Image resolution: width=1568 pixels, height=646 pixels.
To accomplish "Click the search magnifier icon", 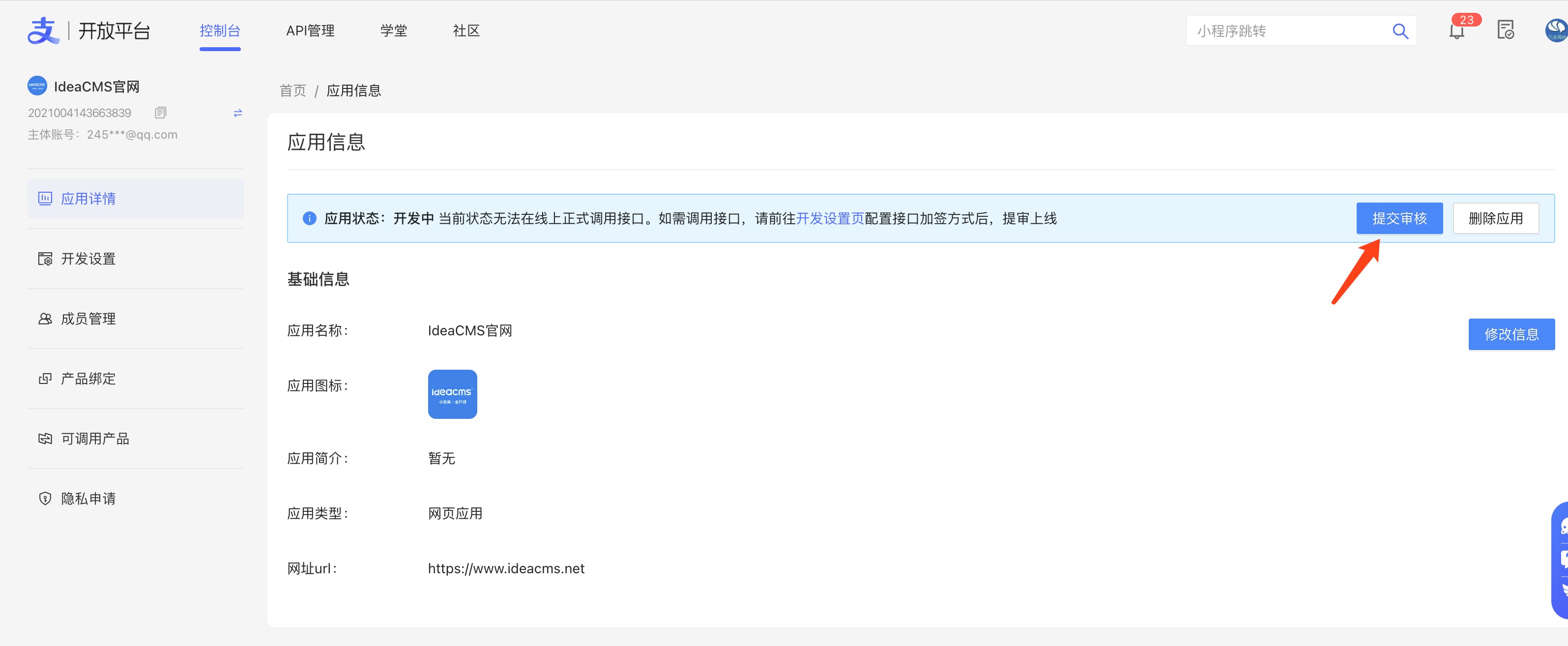I will click(x=1400, y=31).
